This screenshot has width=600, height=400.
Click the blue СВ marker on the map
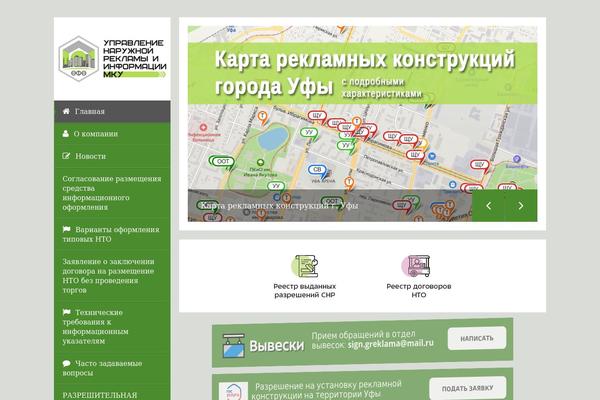318,171
